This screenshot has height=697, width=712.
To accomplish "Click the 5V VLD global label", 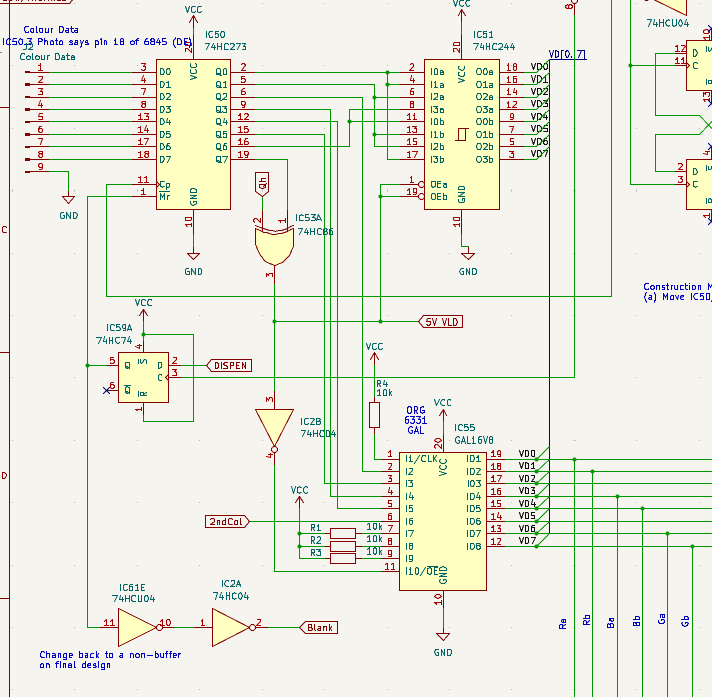I will (440, 322).
